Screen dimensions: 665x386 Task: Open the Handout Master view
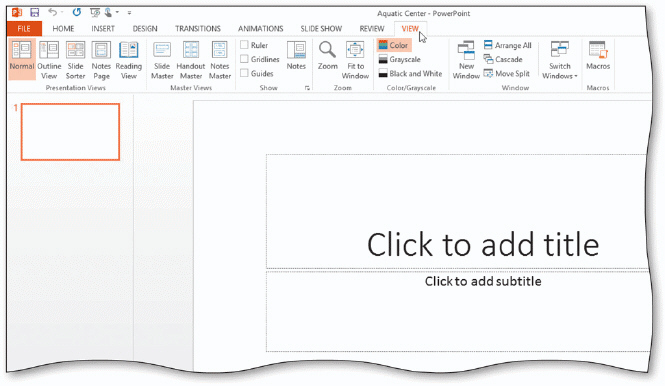(191, 60)
